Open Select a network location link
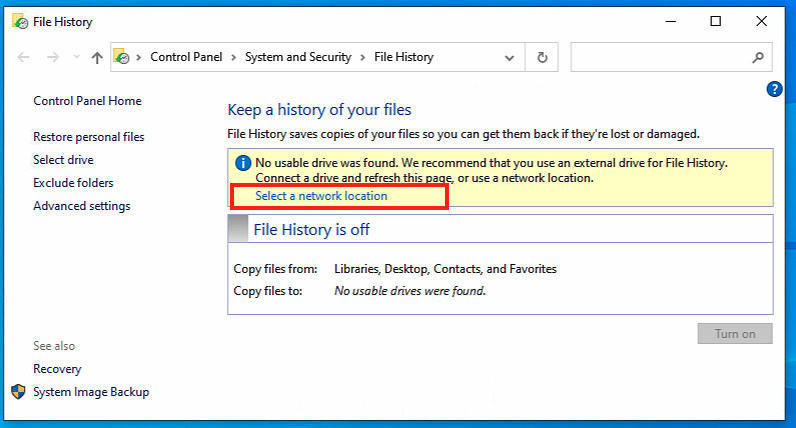 click(321, 196)
